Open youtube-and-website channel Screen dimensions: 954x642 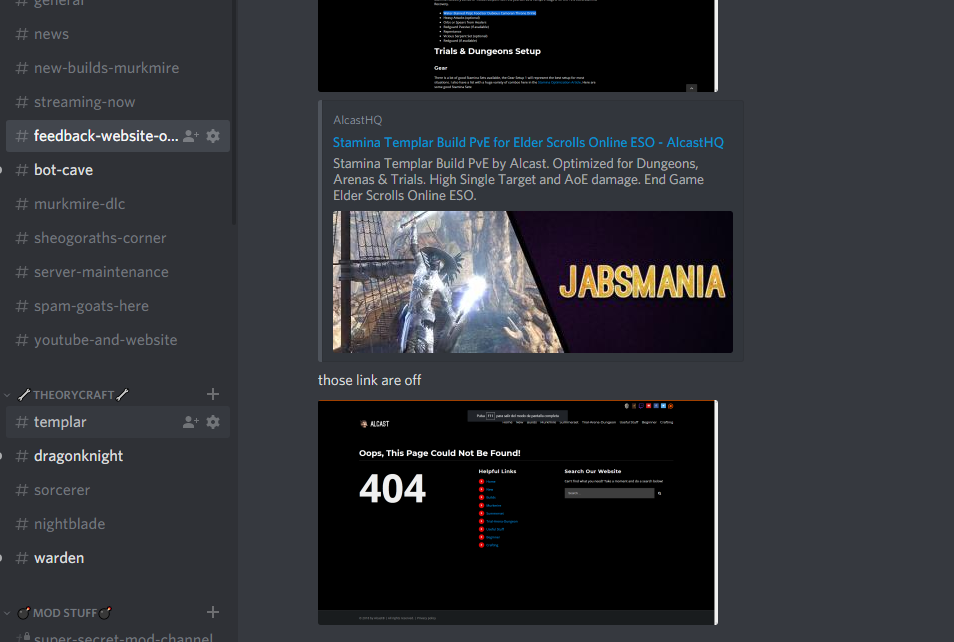pyautogui.click(x=118, y=340)
